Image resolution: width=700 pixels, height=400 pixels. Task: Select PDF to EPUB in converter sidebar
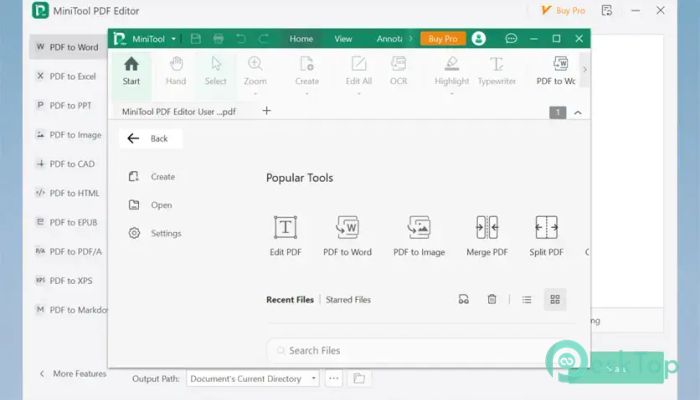click(x=67, y=222)
